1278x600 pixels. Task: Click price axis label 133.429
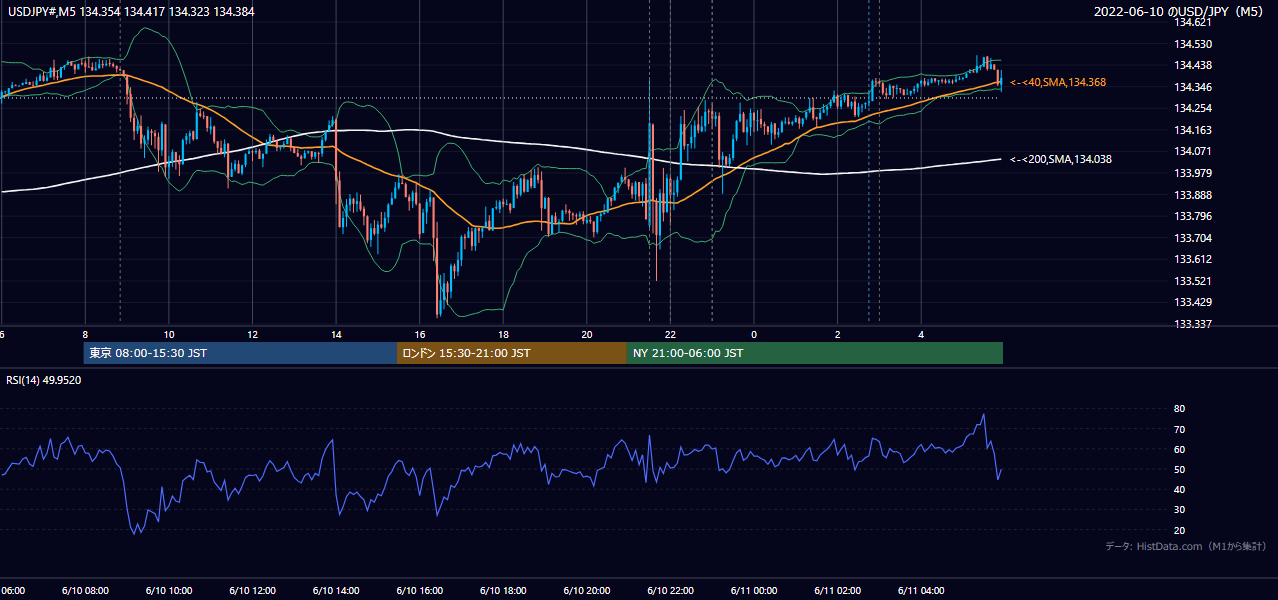pos(1192,302)
